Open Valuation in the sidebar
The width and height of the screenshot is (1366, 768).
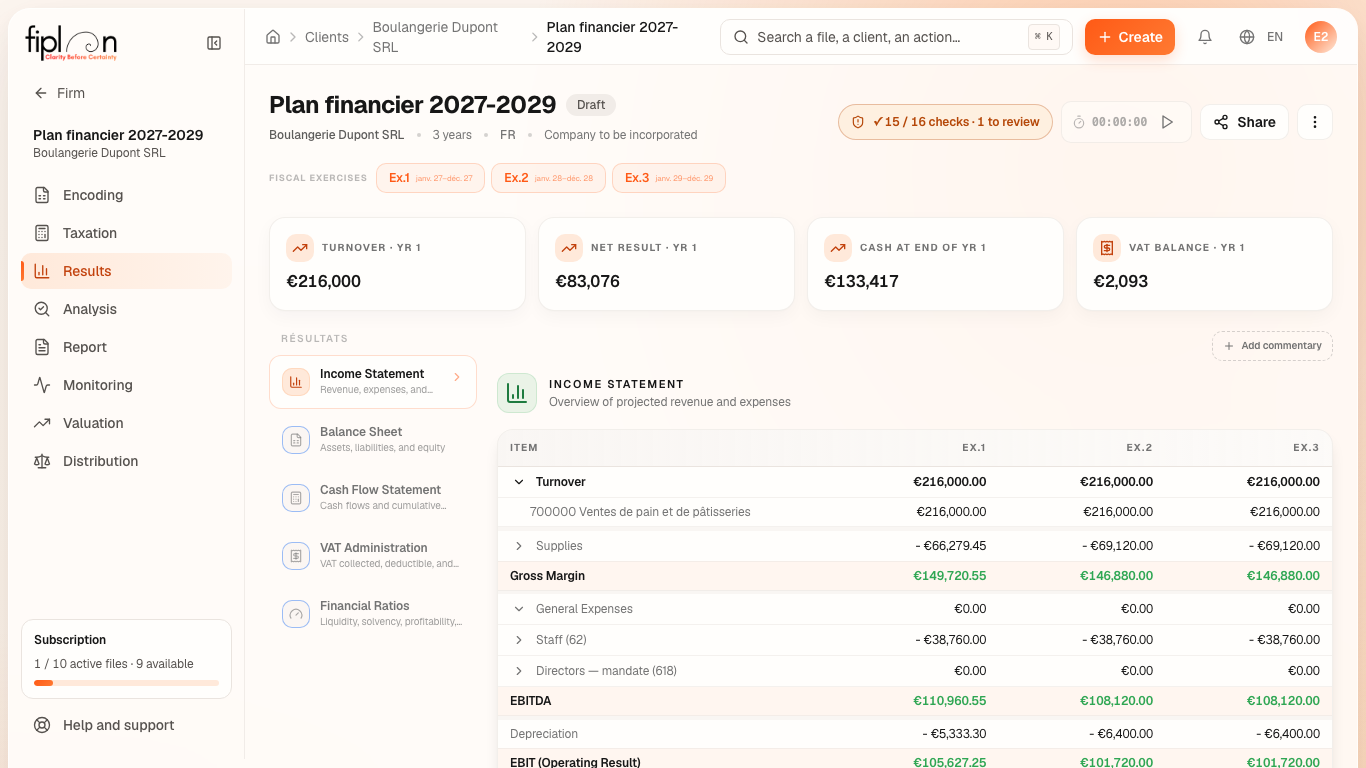(126, 423)
